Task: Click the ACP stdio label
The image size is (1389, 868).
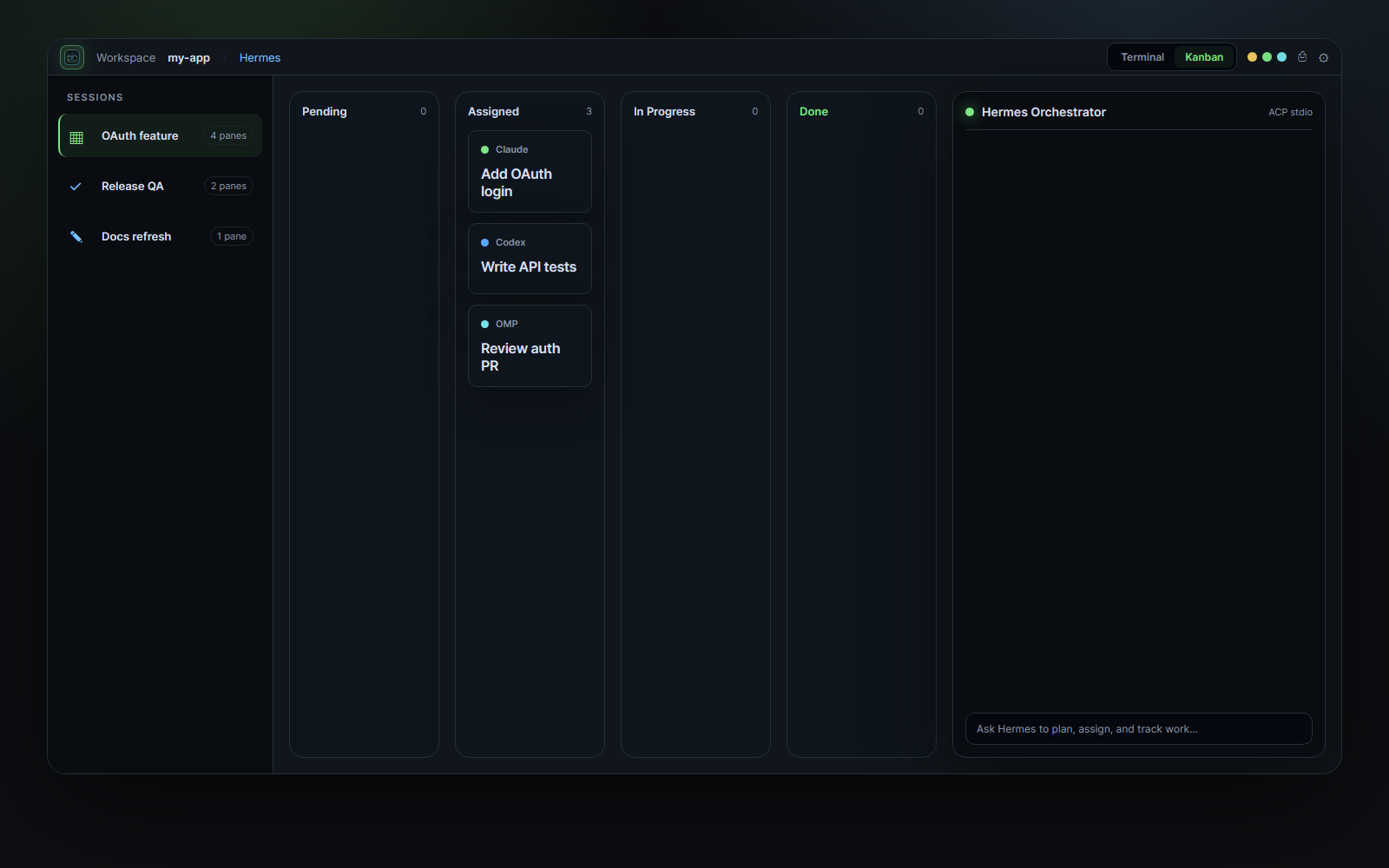Action: point(1290,113)
